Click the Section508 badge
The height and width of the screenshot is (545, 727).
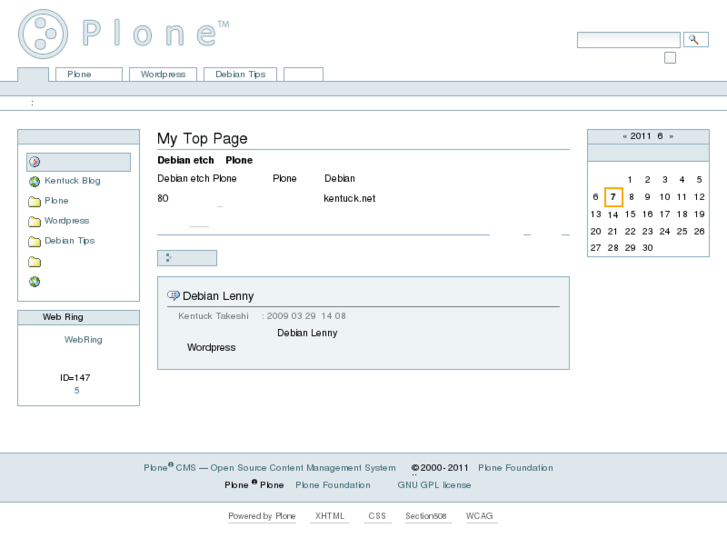(x=426, y=516)
